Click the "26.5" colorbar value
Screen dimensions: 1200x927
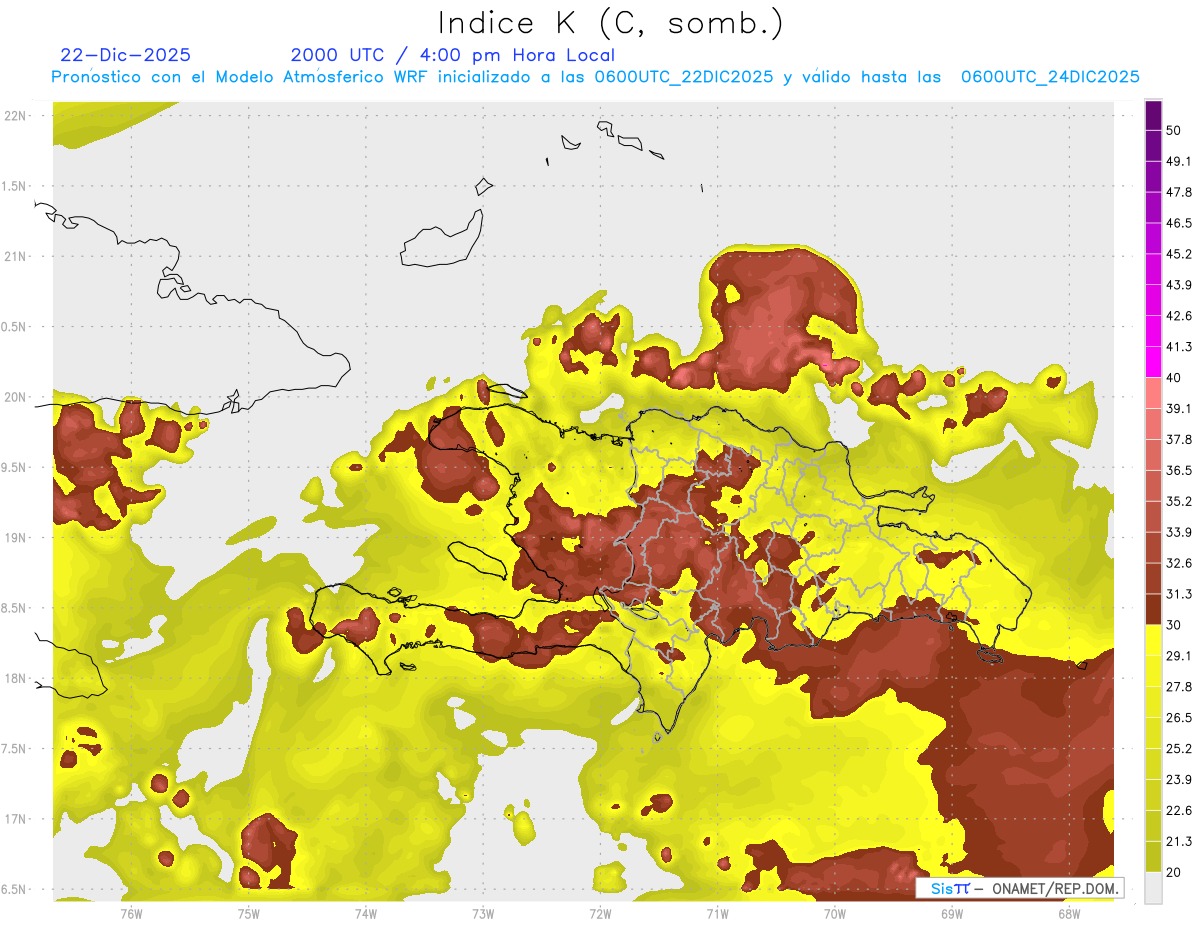(x=1179, y=718)
